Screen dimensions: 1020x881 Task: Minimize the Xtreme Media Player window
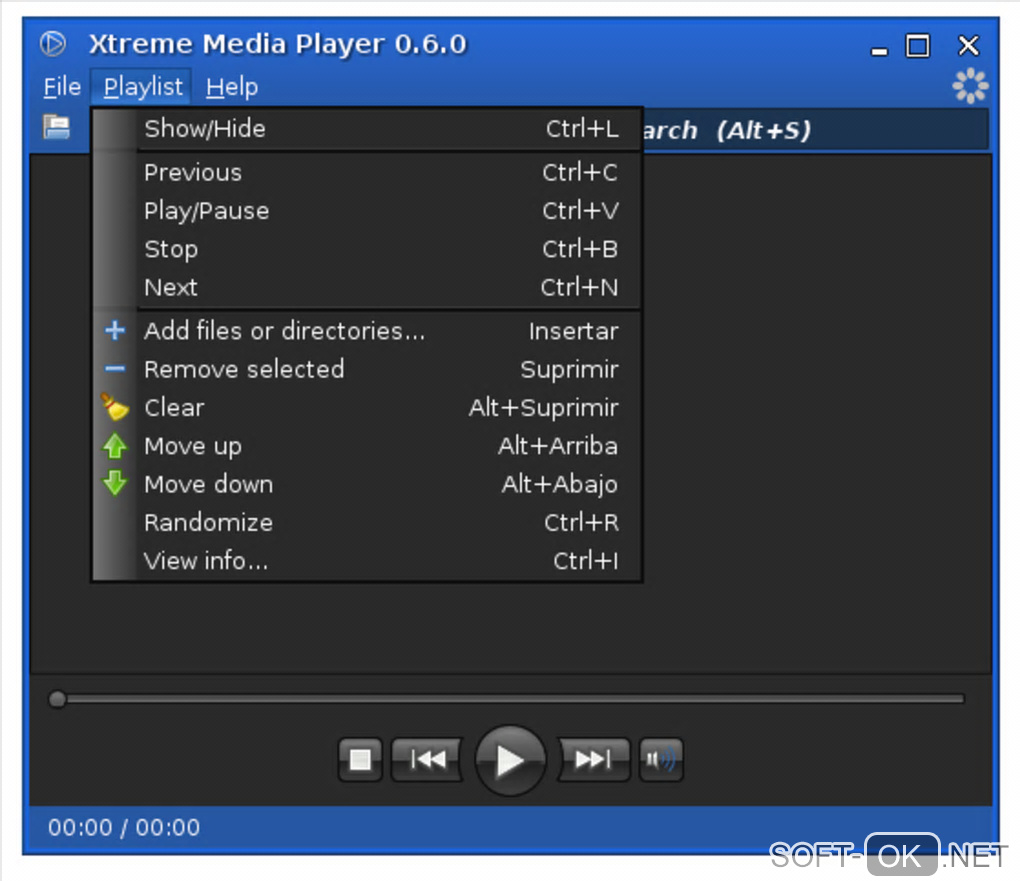pyautogui.click(x=879, y=49)
